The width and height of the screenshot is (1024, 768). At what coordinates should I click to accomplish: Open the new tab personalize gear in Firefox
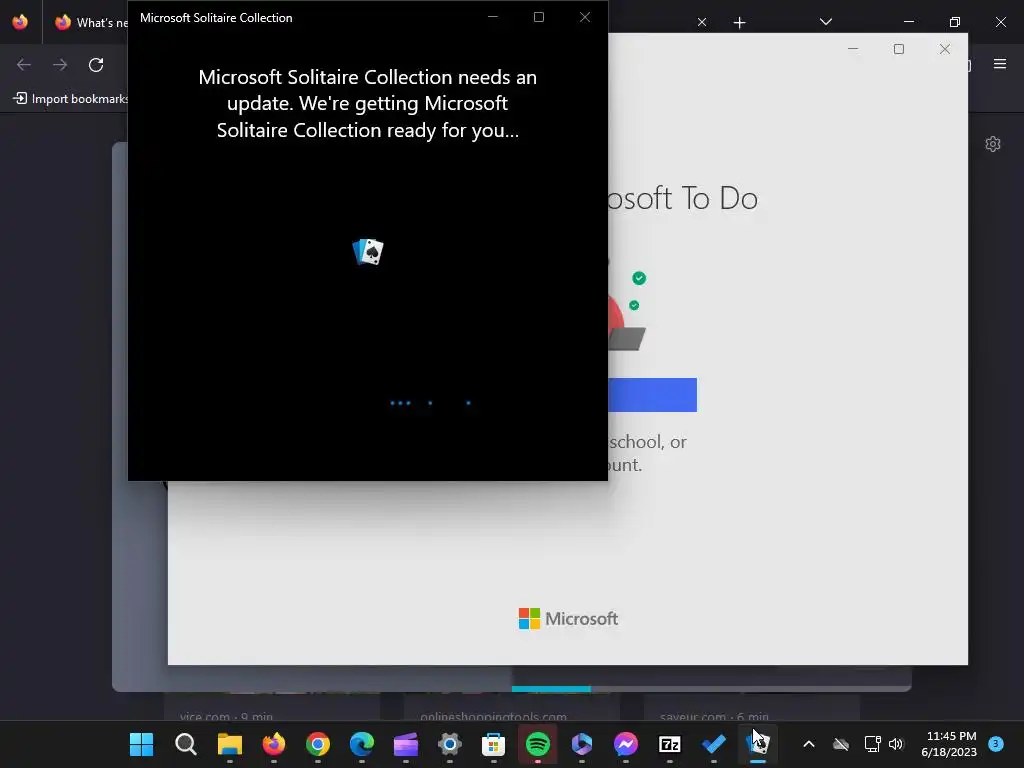993,144
